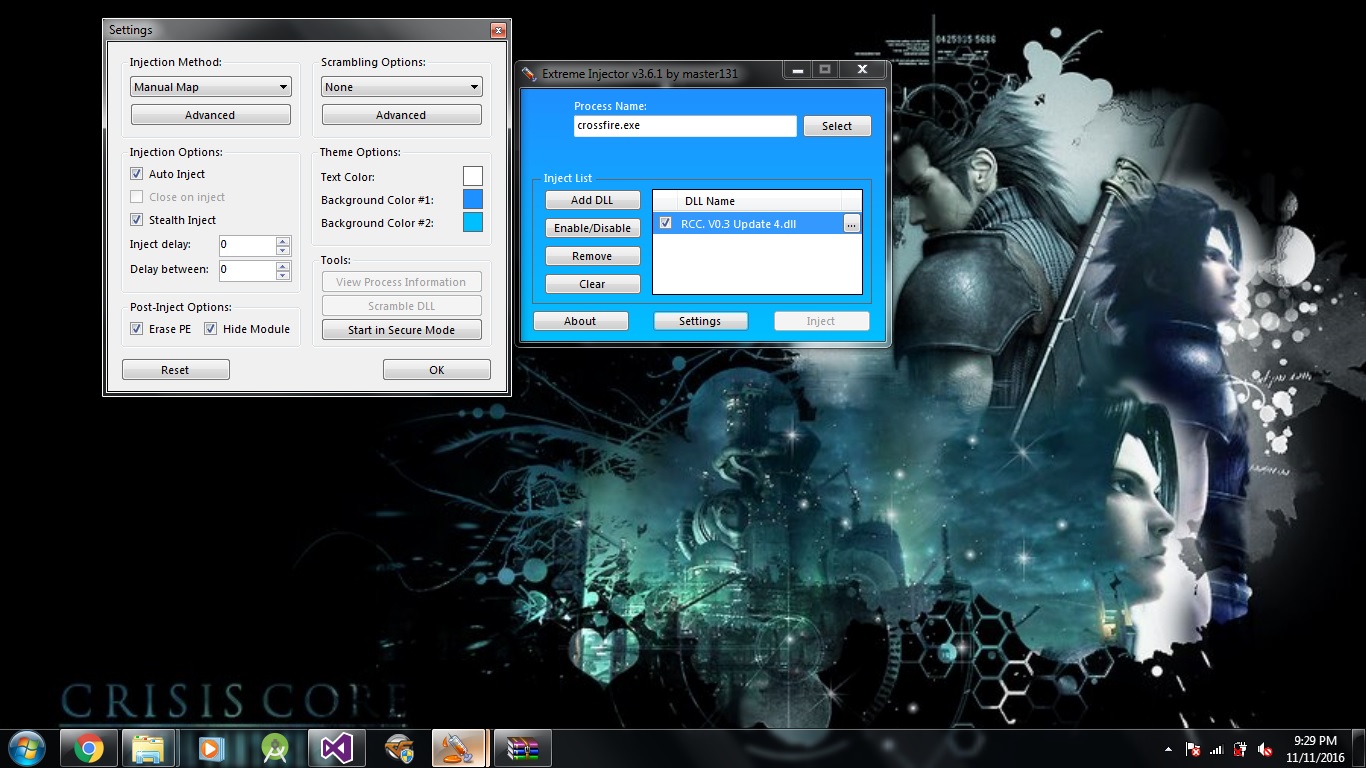Close the Settings window
The height and width of the screenshot is (768, 1366).
[498, 31]
